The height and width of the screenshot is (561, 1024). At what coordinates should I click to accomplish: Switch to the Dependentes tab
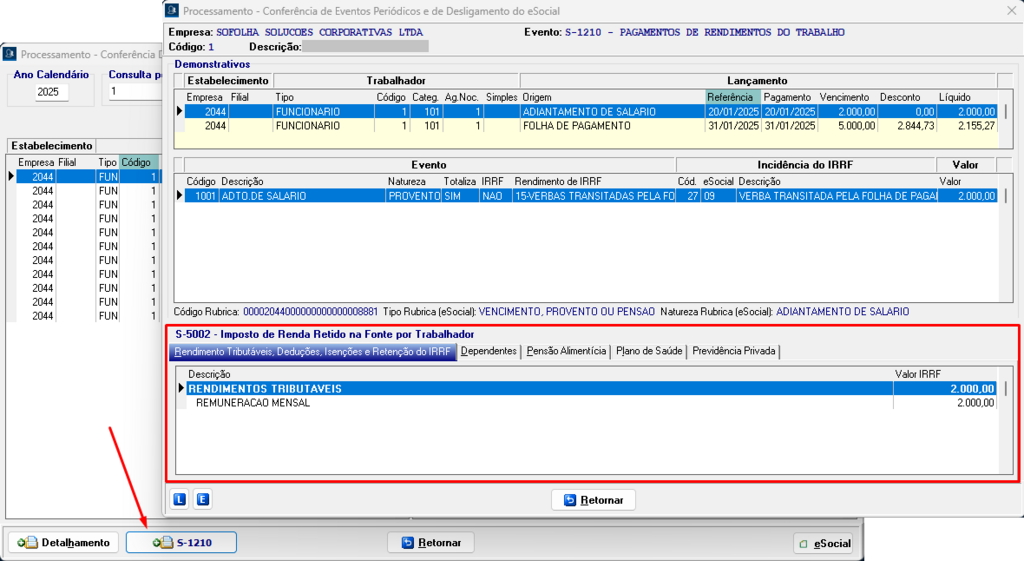click(x=488, y=351)
